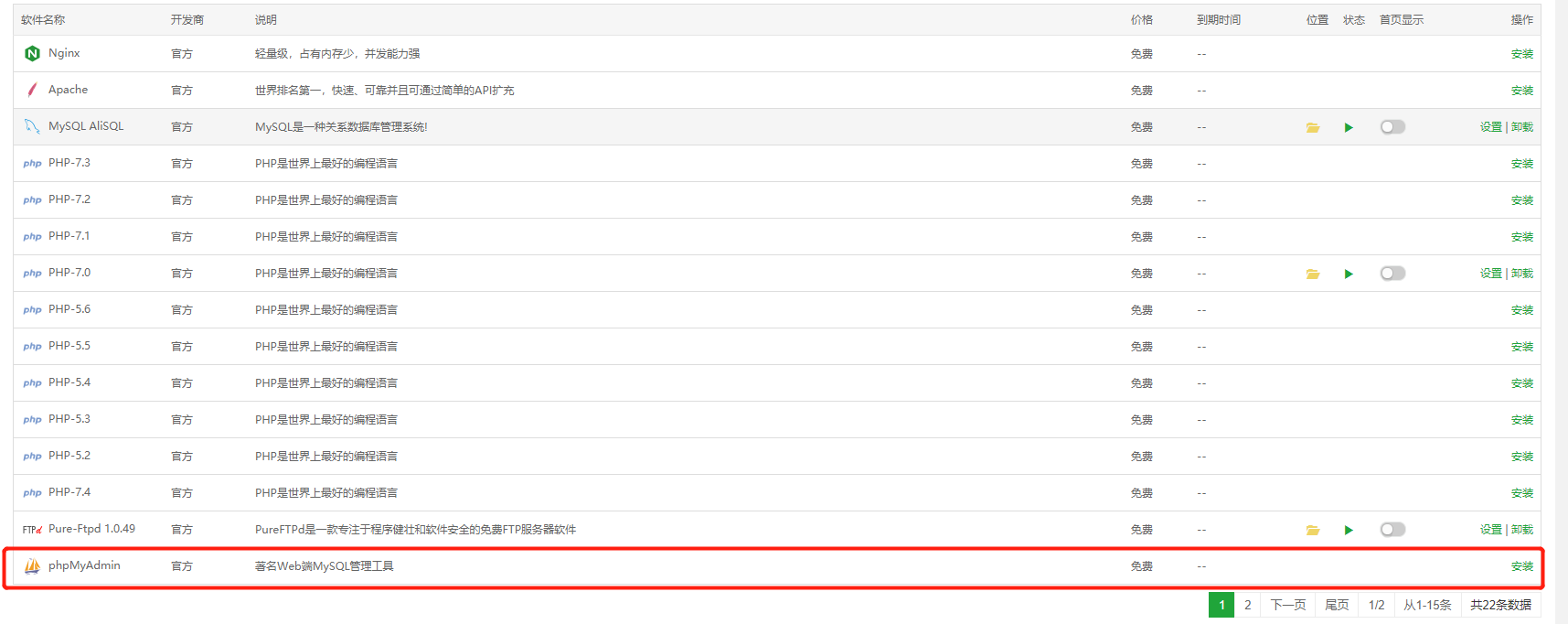Open the Pure-Ftpd folder location icon
This screenshot has height=624, width=1568.
[x=1313, y=531]
